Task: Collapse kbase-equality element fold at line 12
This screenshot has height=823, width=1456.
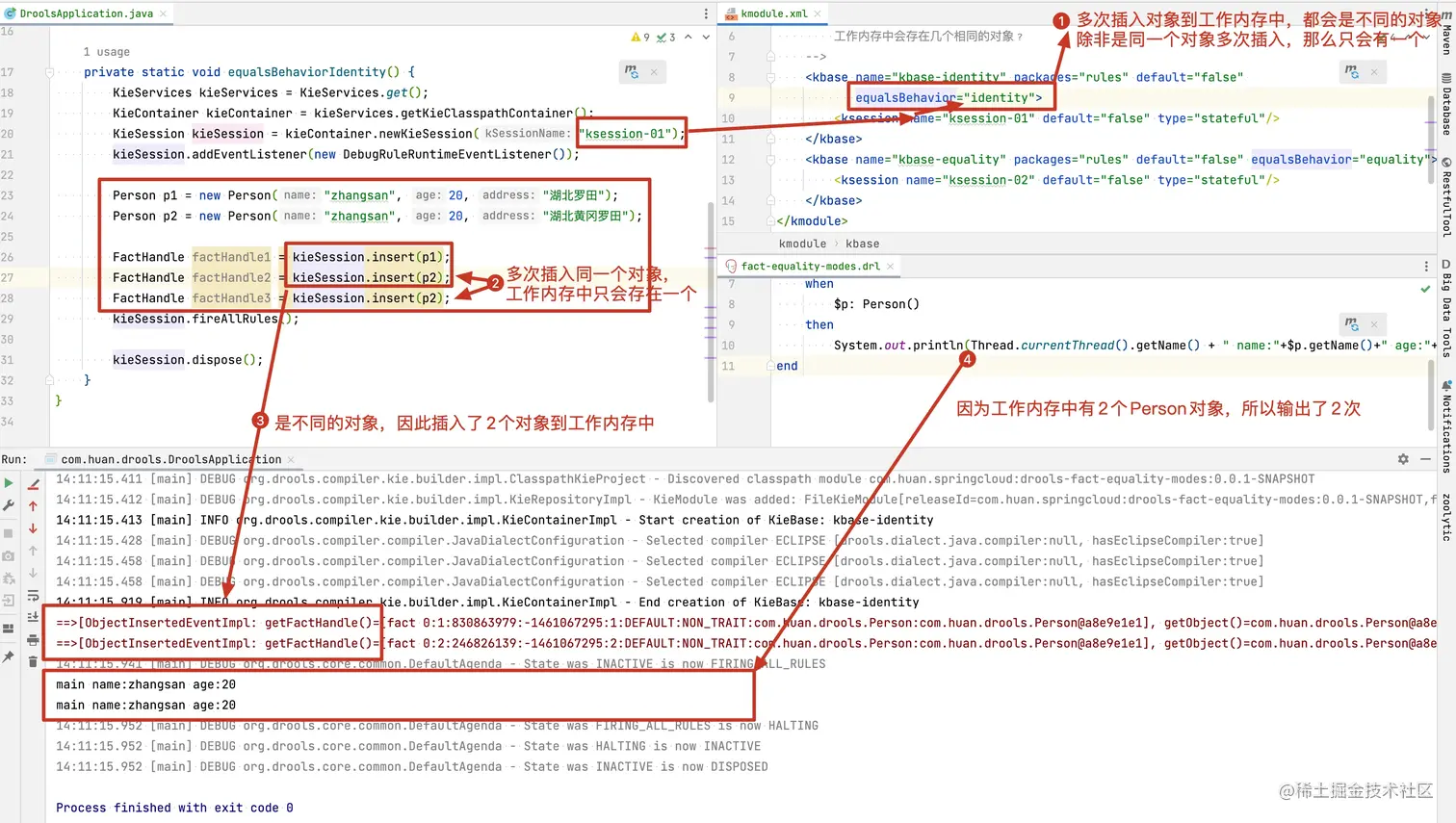Action: pos(770,160)
